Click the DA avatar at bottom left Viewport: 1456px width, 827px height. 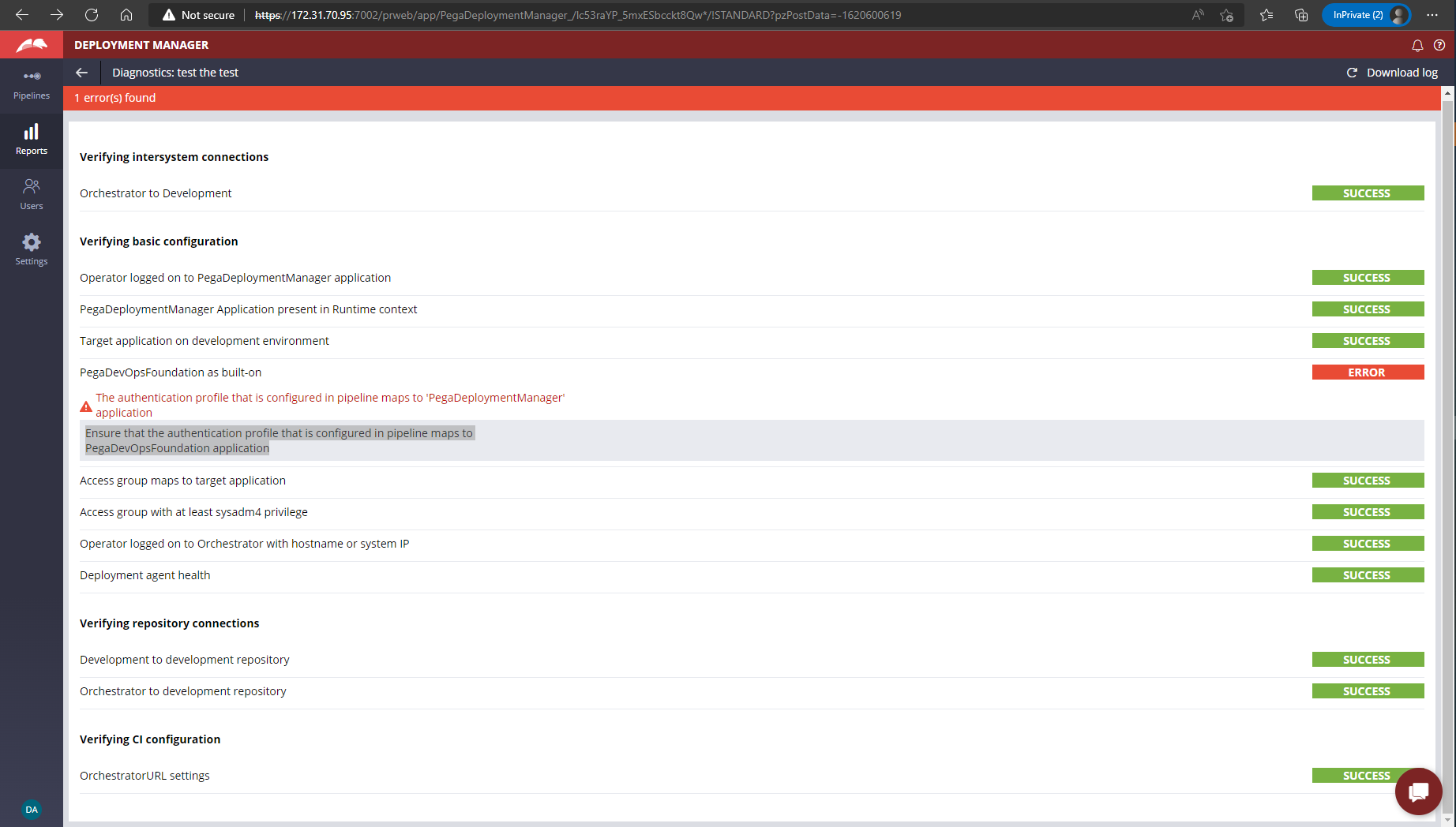pyautogui.click(x=32, y=810)
